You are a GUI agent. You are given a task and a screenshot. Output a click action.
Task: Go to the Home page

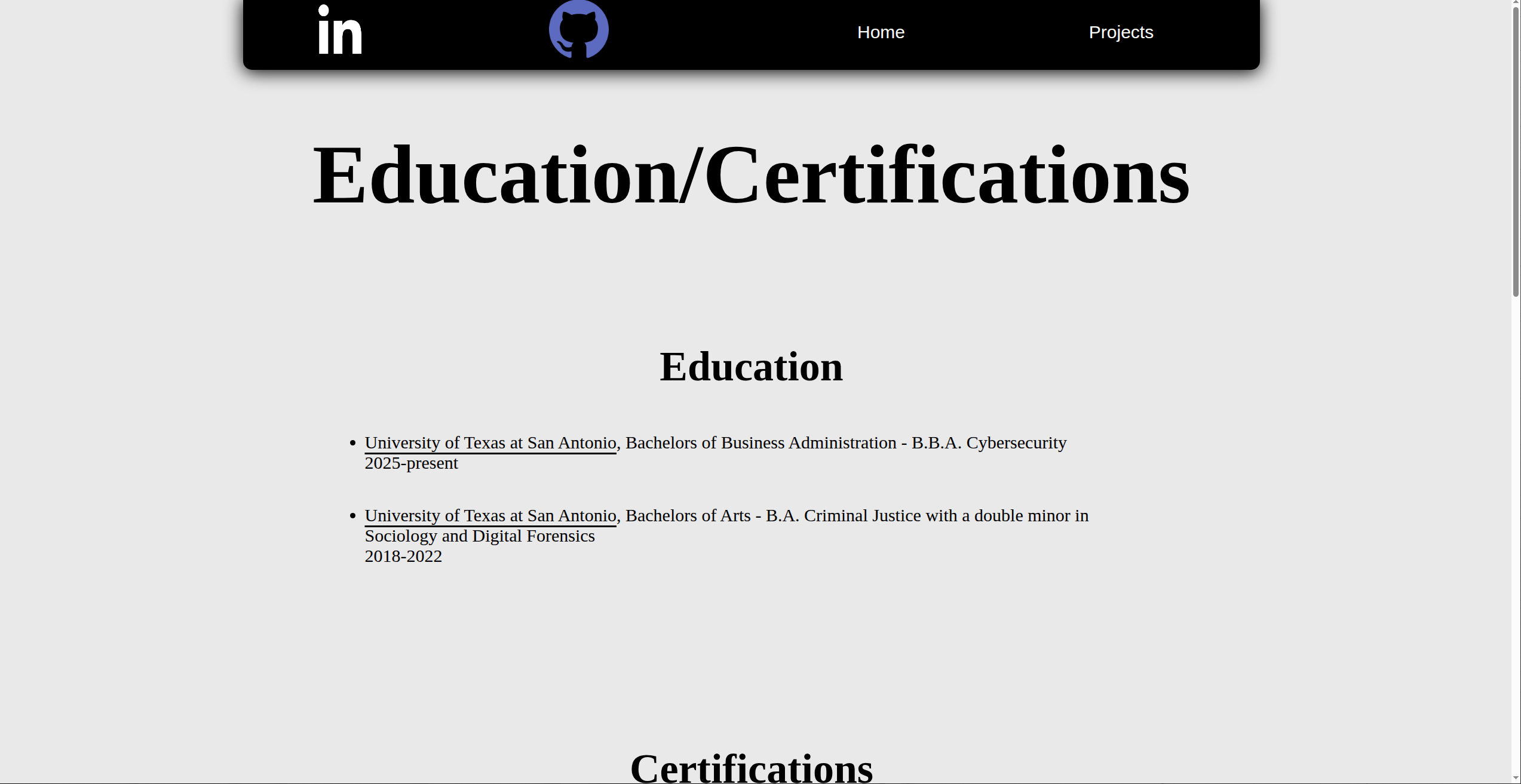(880, 32)
